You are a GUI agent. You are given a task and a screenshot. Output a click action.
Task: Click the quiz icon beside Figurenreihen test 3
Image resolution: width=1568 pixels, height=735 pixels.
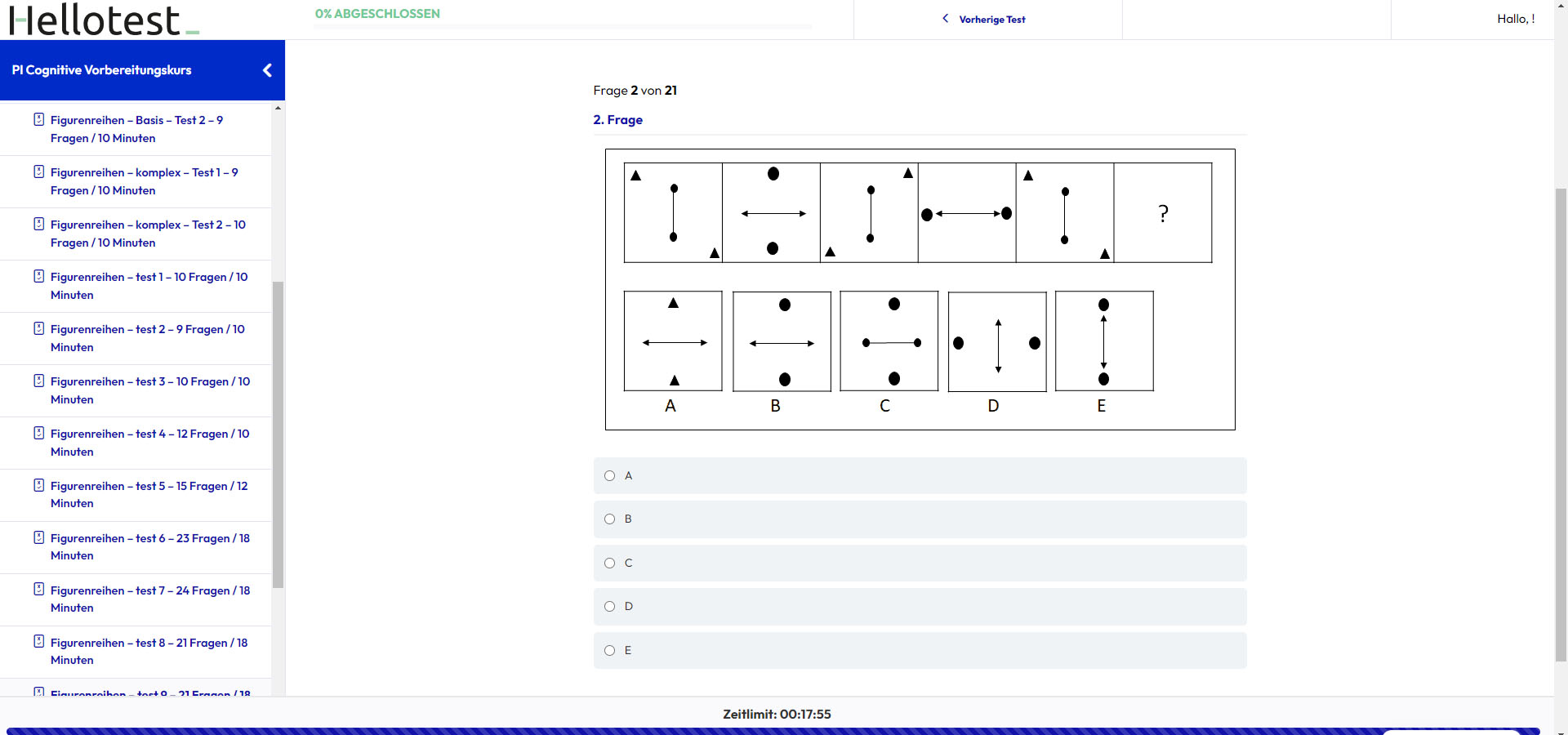(x=38, y=381)
